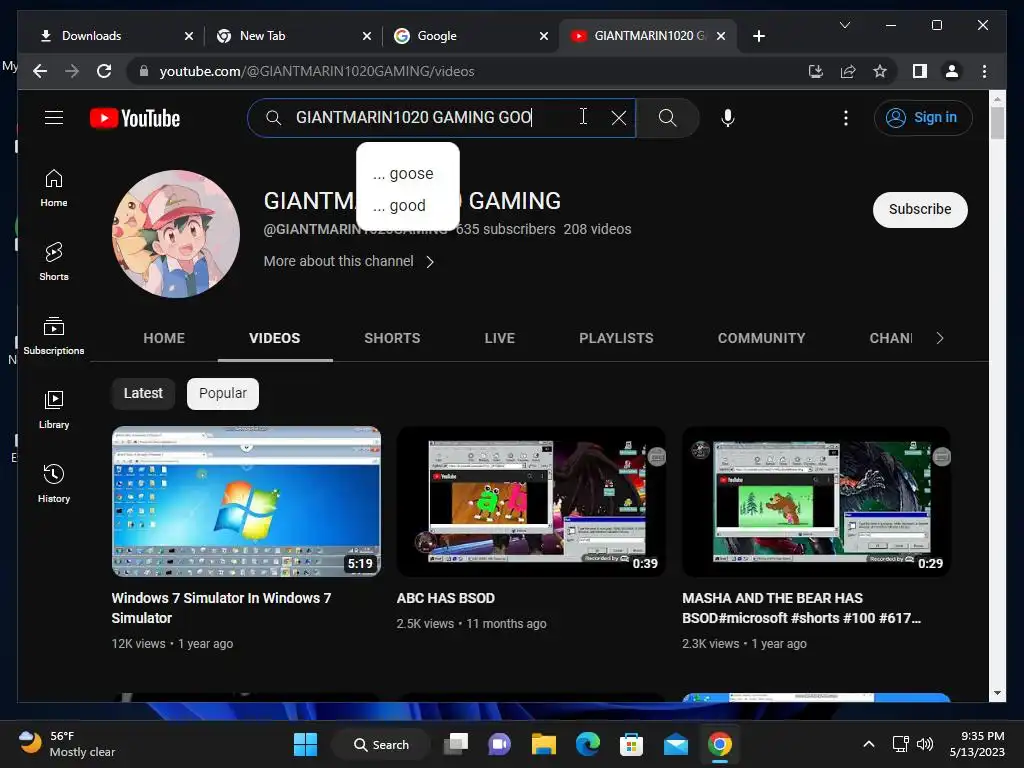Switch to the SHORTS channel tab
Screen dimensions: 1024x768
click(392, 338)
